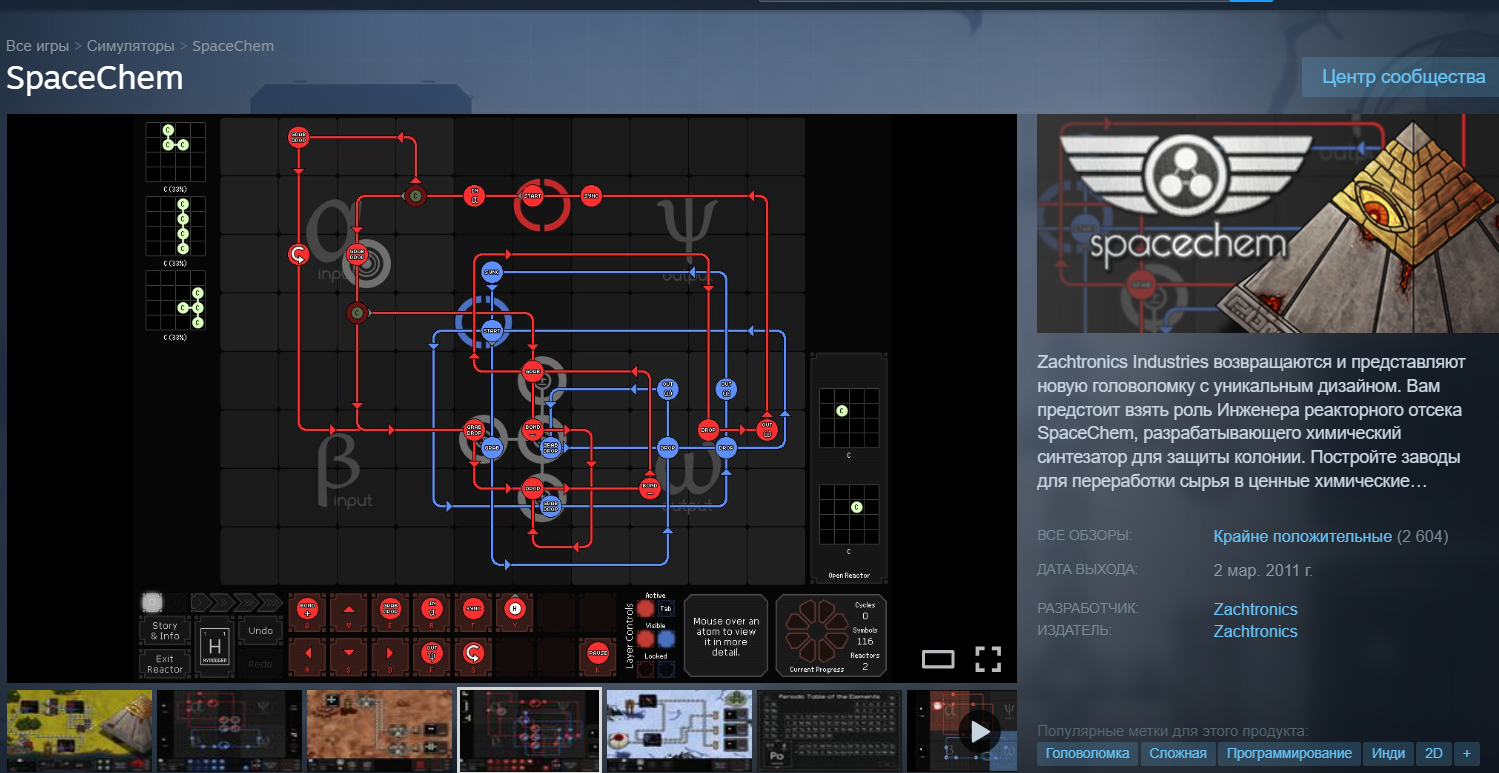Image resolution: width=1499 pixels, height=773 pixels.
Task: Open the Periodic Table of the Elements thumbnail
Action: pyautogui.click(x=829, y=731)
